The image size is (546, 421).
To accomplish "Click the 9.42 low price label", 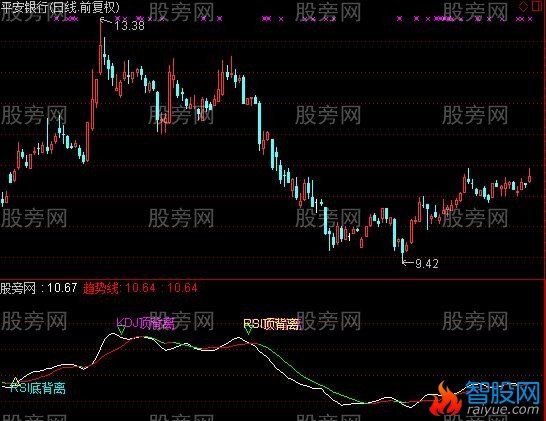I will click(x=427, y=264).
